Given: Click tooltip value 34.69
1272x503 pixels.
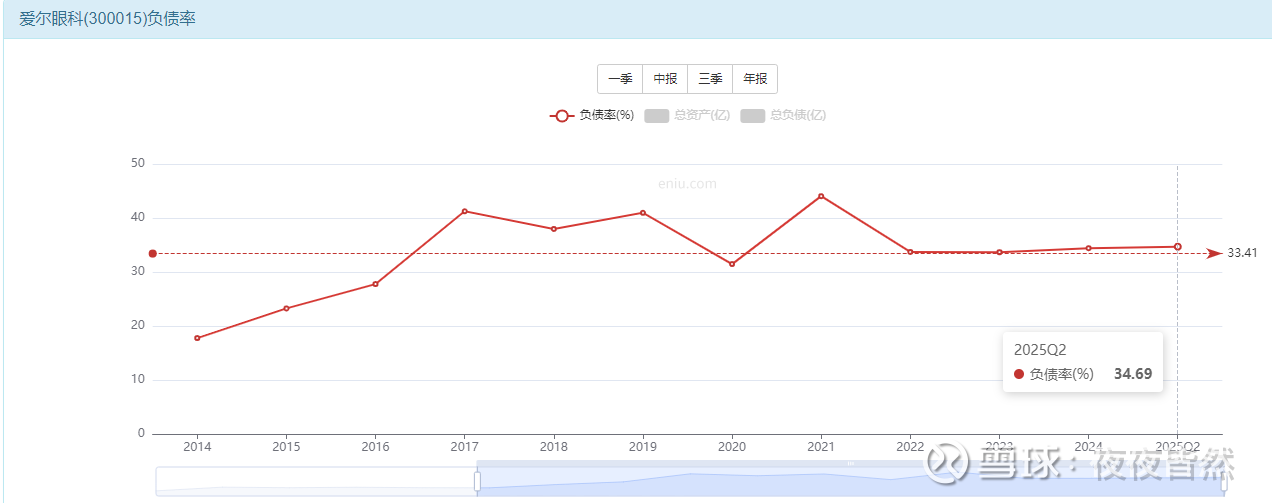Looking at the screenshot, I should (1133, 374).
